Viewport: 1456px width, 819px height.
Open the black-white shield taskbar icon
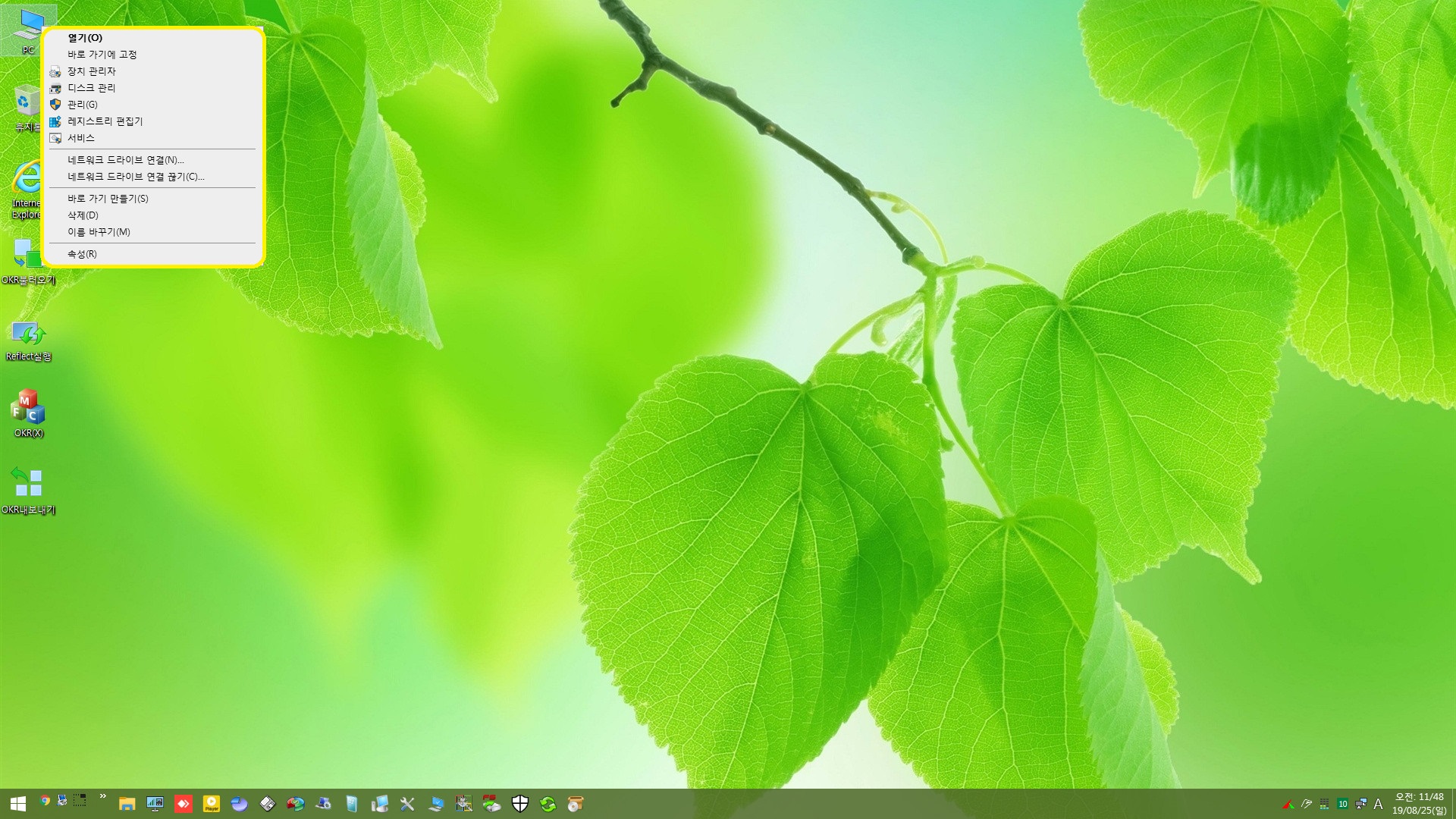point(519,804)
